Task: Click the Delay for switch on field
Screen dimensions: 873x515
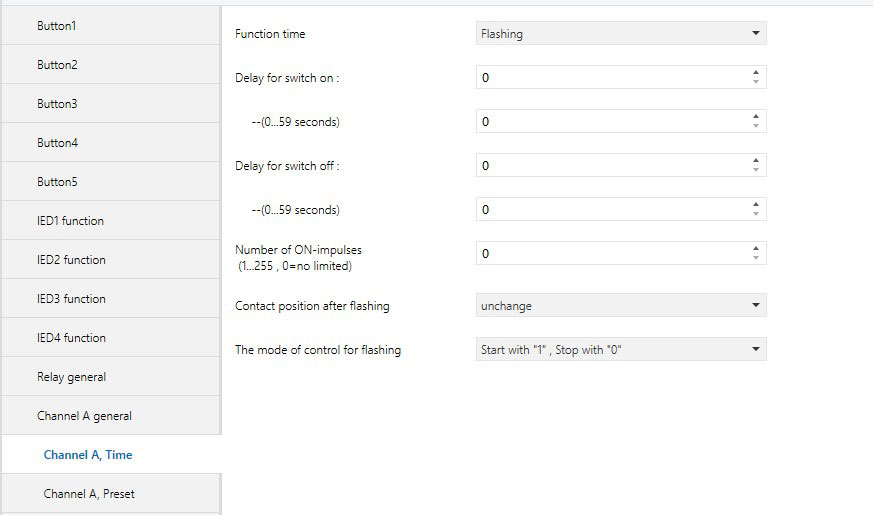Action: click(612, 78)
